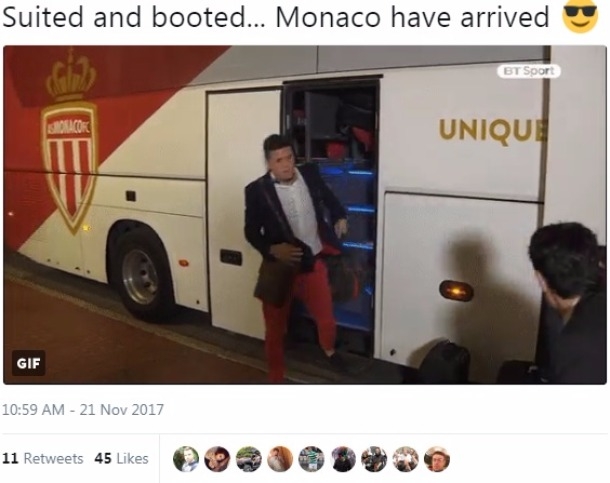Click the man in red trousers in GIF

pos(296,257)
